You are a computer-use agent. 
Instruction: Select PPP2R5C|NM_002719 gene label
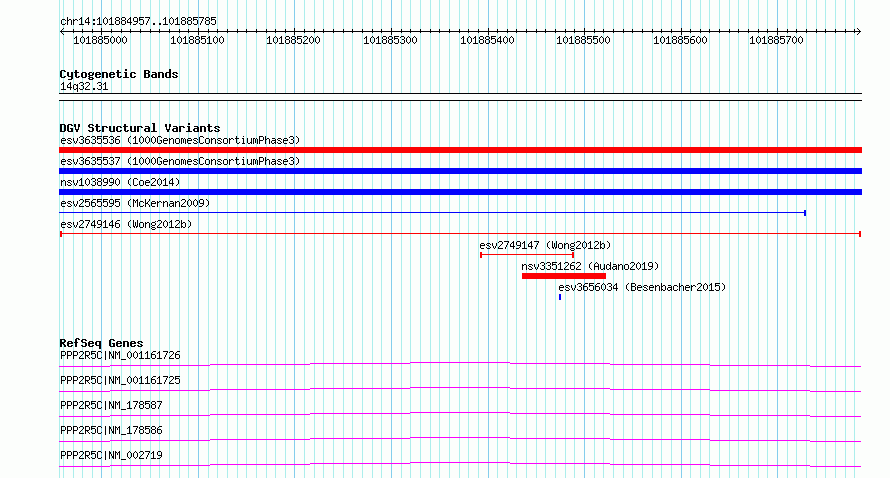pyautogui.click(x=111, y=455)
